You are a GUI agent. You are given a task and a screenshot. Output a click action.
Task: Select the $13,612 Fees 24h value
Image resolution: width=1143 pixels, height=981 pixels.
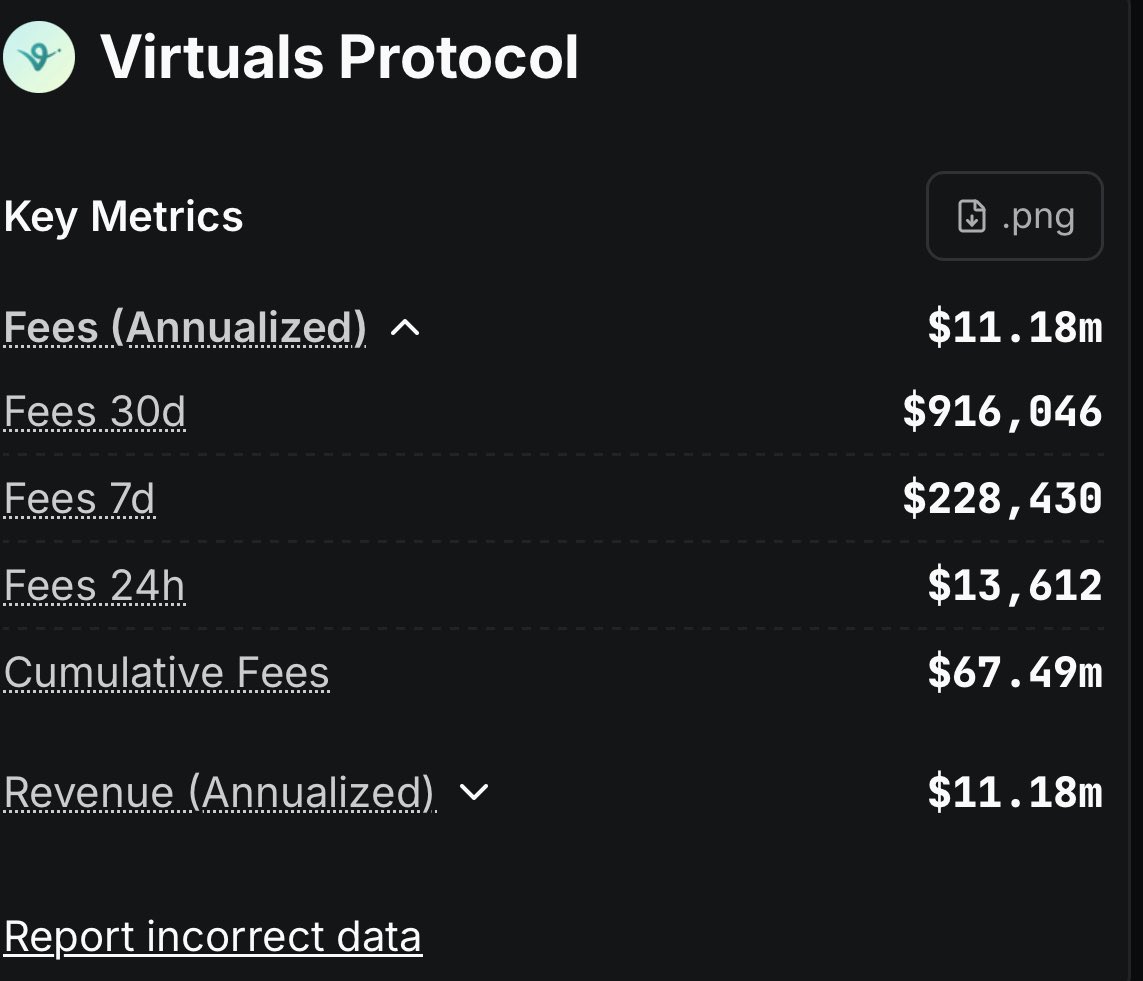1015,585
